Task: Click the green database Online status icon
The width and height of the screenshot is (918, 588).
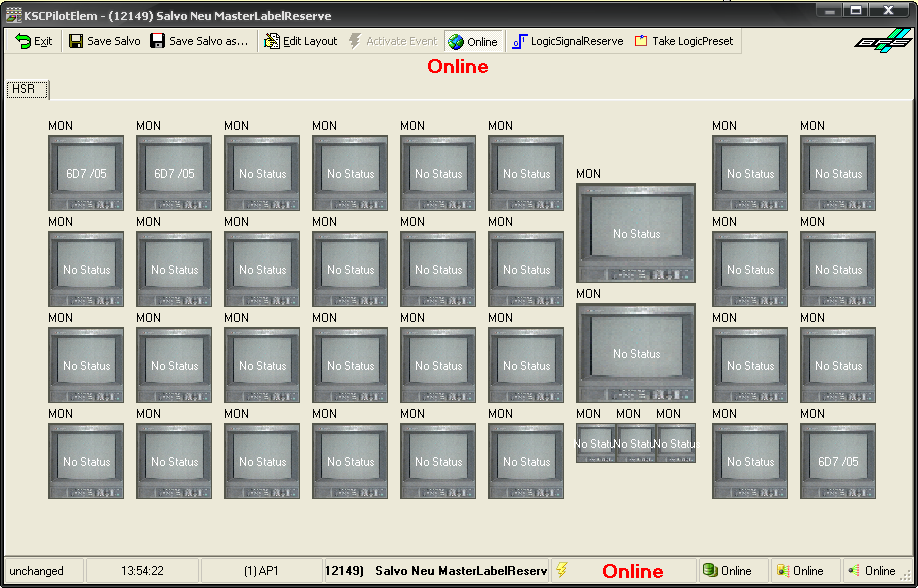Action: pyautogui.click(x=710, y=571)
